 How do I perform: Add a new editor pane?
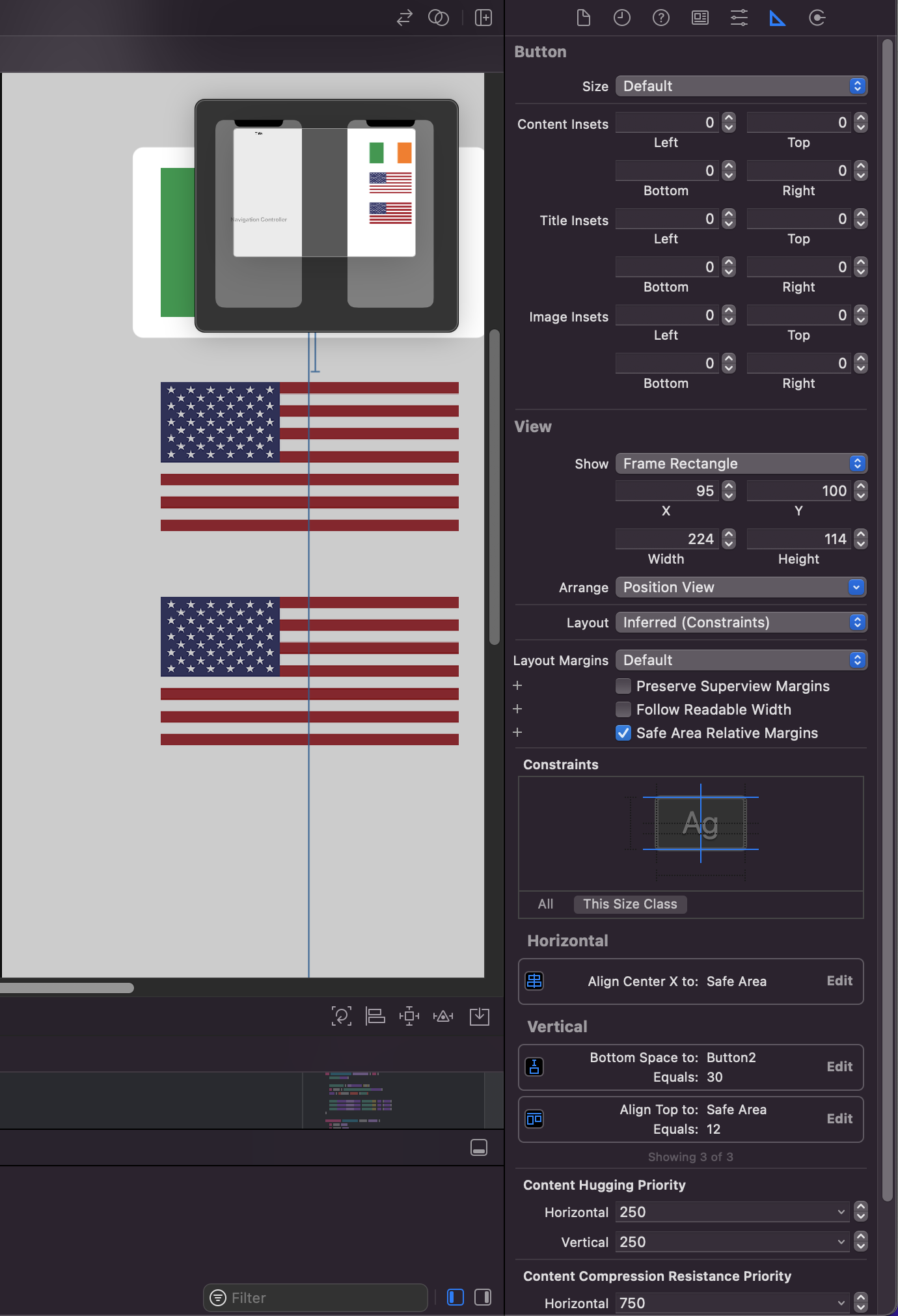(x=483, y=18)
